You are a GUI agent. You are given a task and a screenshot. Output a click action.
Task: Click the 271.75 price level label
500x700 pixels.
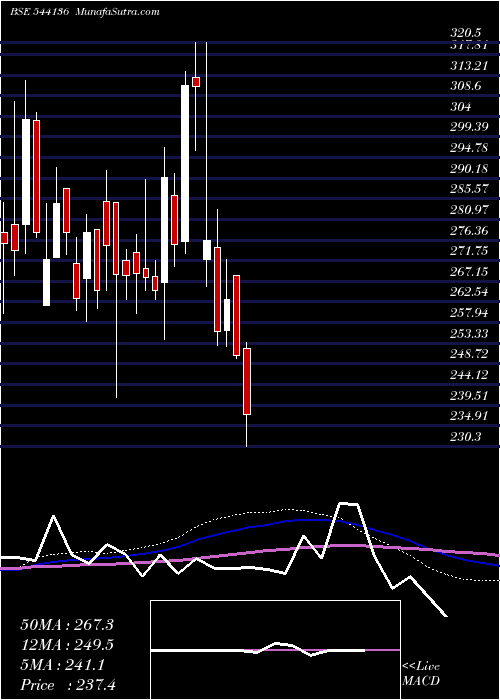469,251
